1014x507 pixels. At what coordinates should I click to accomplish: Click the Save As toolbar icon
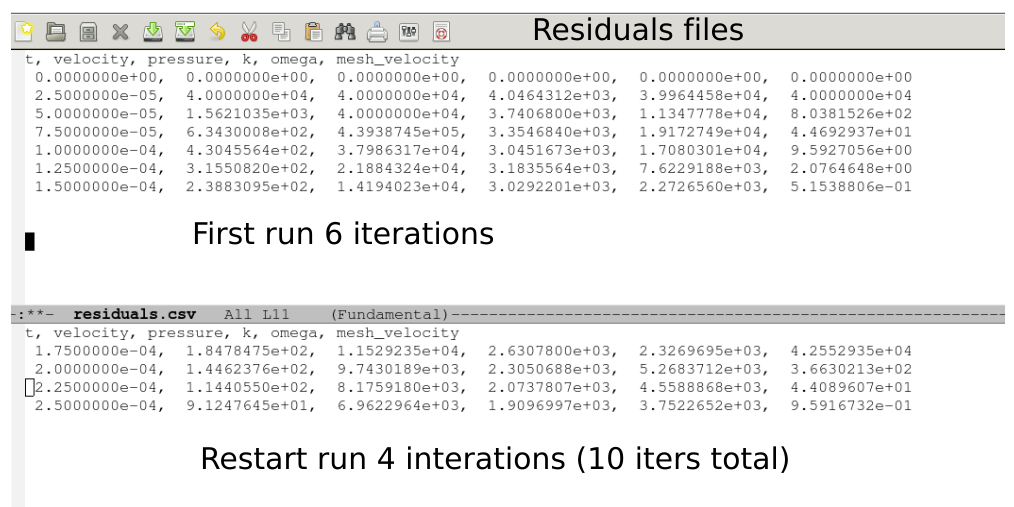pos(184,32)
